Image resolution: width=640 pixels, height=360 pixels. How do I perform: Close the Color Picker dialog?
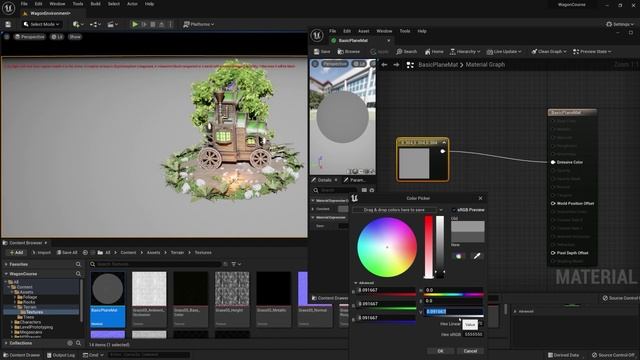coord(480,198)
